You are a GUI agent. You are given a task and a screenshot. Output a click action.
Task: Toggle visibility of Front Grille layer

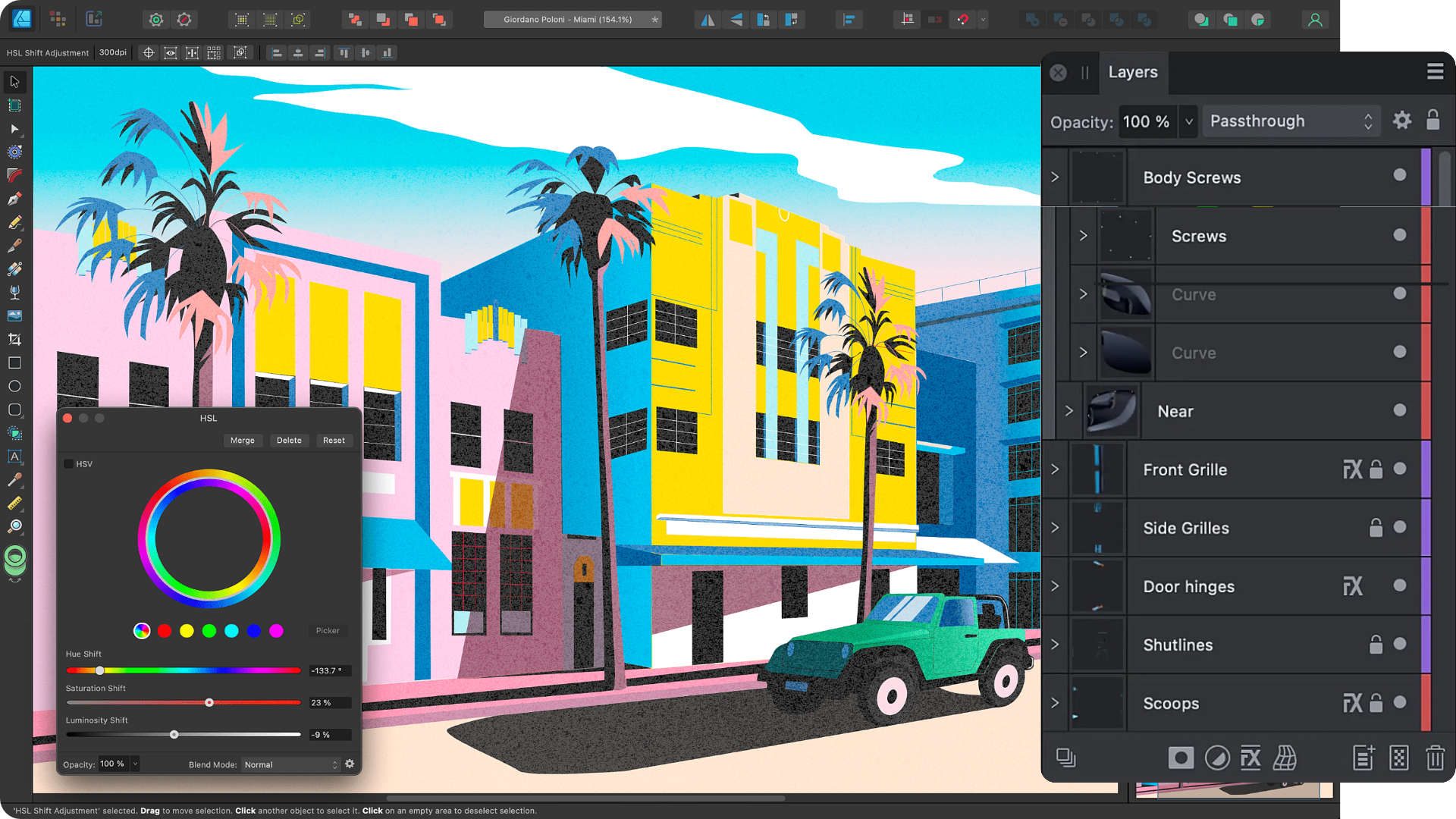pyautogui.click(x=1401, y=469)
